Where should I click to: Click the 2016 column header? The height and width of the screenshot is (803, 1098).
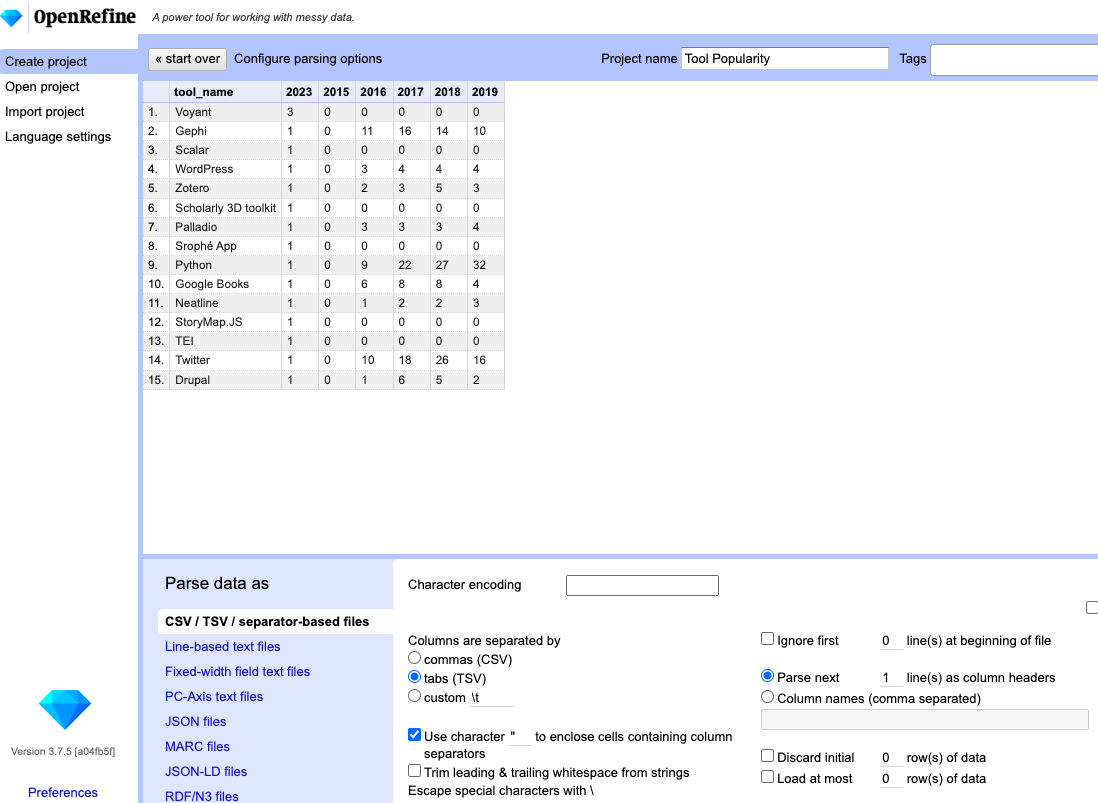click(373, 92)
